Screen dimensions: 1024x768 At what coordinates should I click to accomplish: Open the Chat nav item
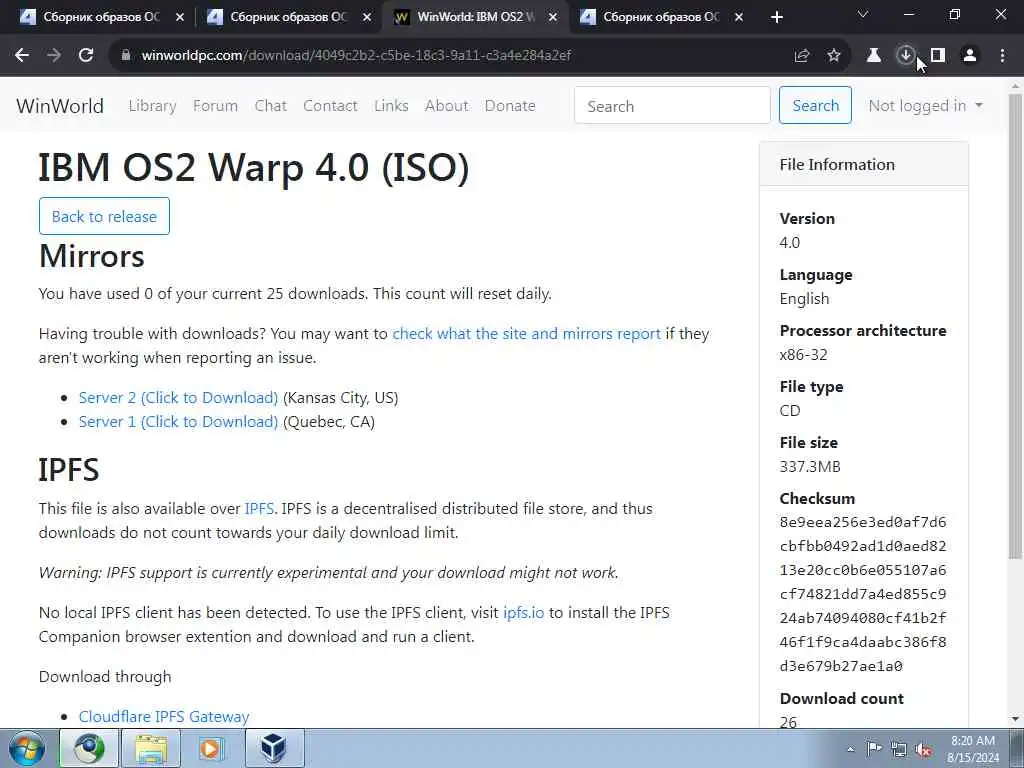click(x=270, y=106)
